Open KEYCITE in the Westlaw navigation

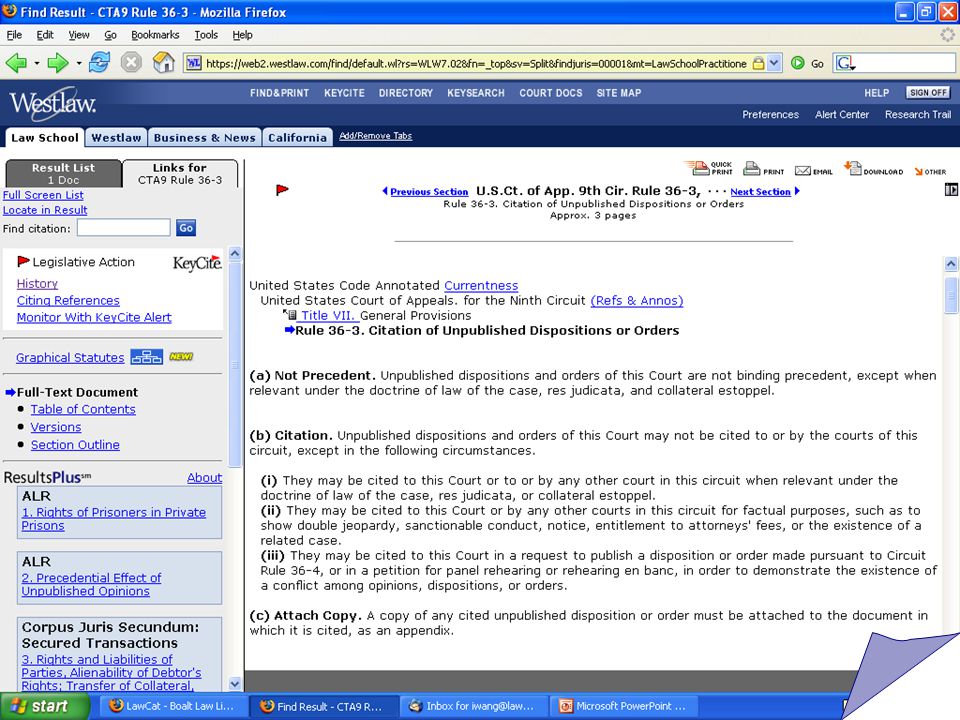coord(344,93)
